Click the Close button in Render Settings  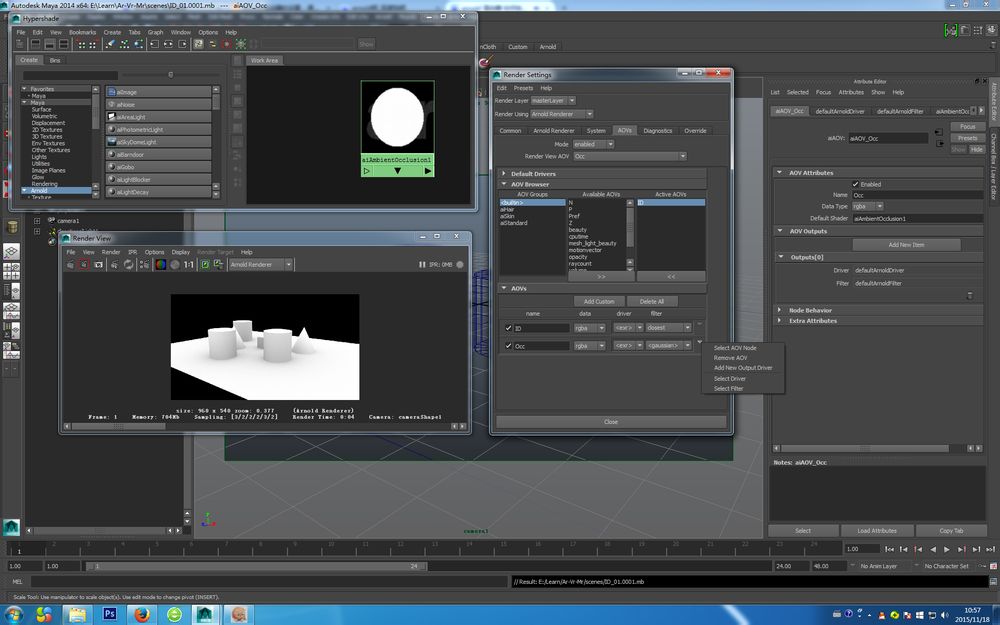pyautogui.click(x=611, y=422)
